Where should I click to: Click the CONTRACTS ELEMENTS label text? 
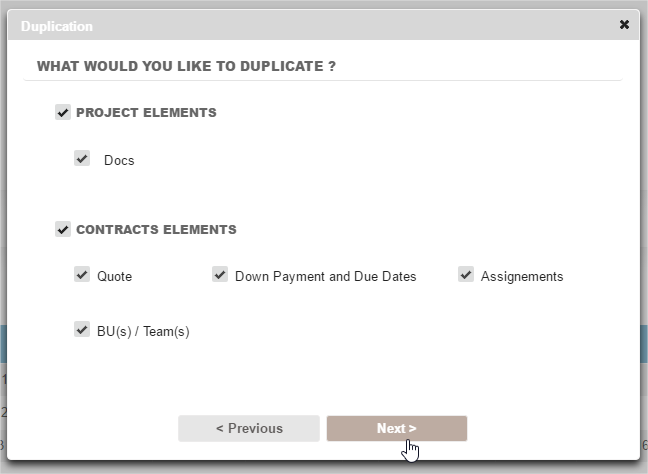pos(156,230)
